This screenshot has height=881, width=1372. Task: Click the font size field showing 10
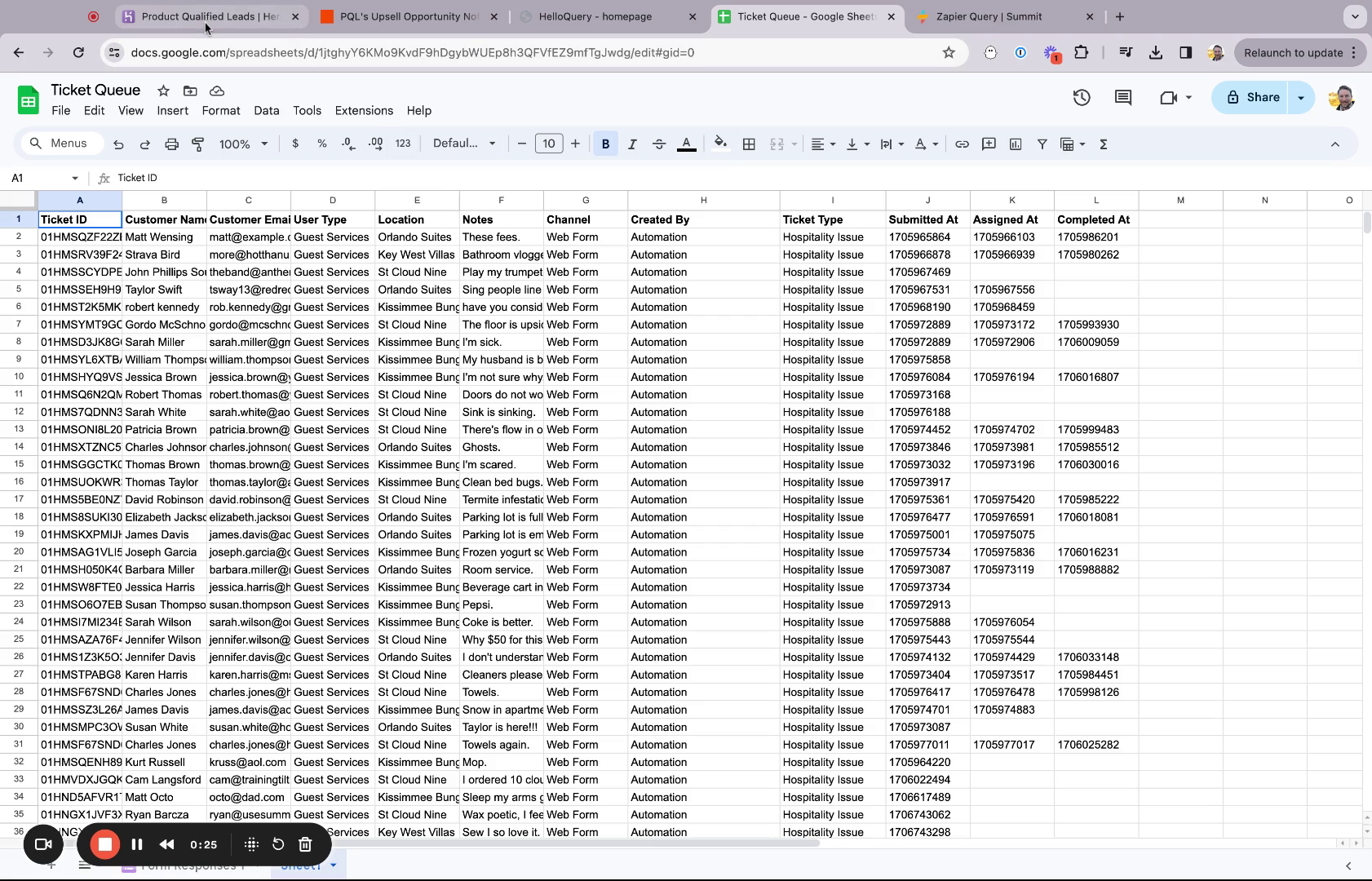(x=549, y=144)
